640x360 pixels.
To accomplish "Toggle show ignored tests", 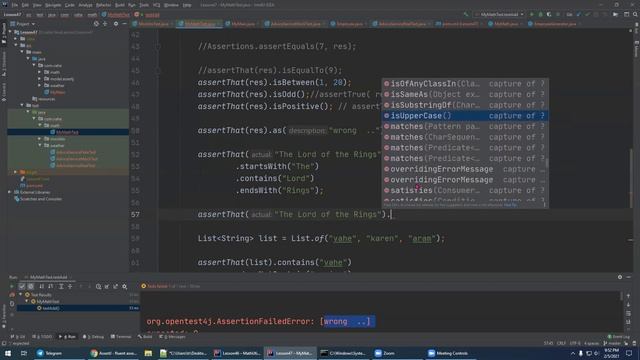I will 31,287.
